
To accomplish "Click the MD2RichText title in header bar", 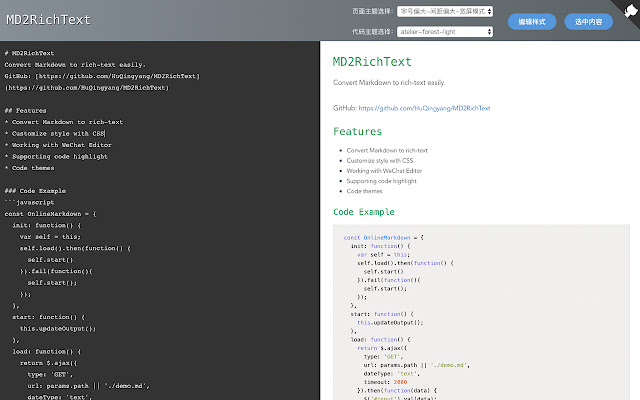I will pos(47,19).
